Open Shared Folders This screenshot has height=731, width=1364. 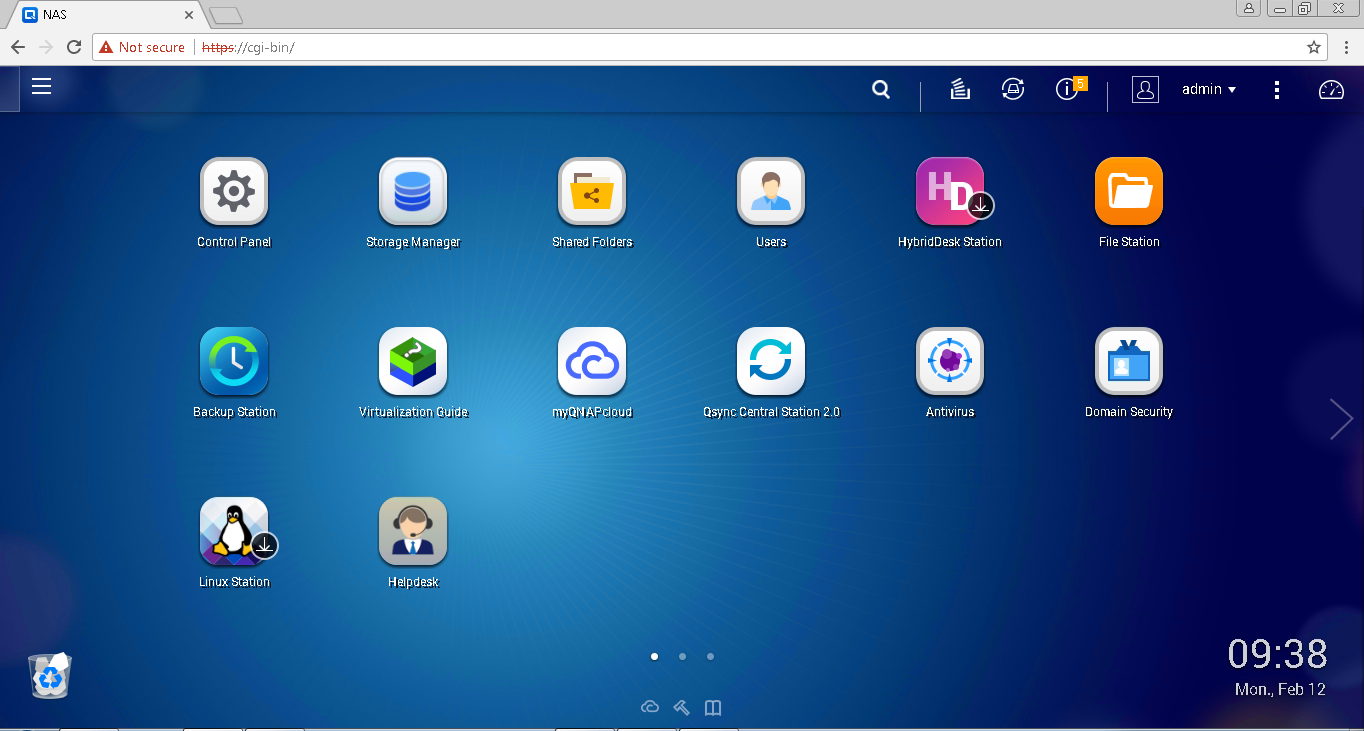(592, 191)
